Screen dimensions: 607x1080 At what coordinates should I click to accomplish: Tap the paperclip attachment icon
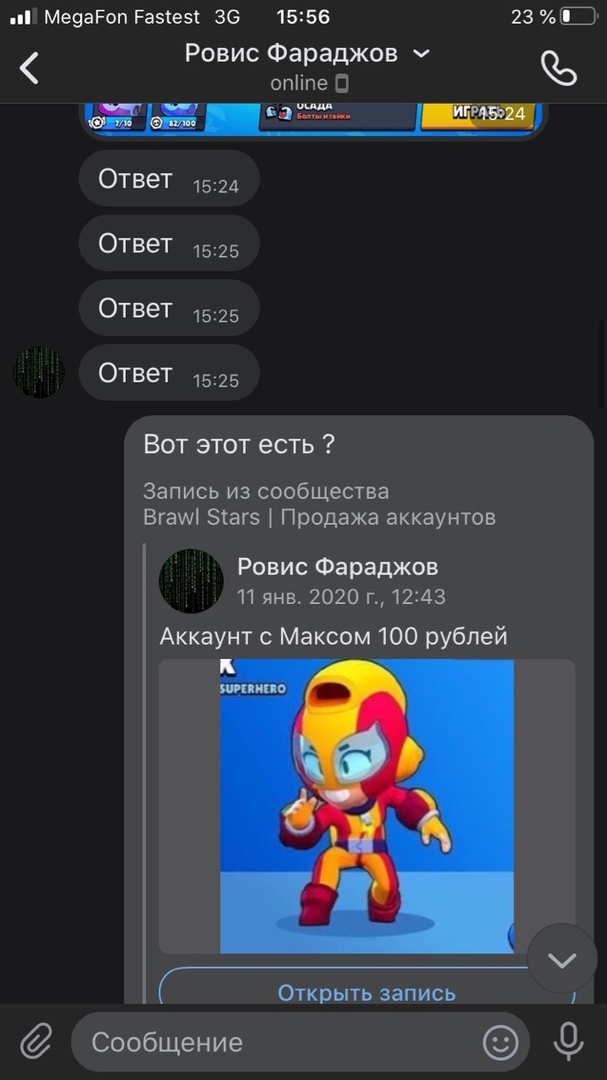point(36,1041)
